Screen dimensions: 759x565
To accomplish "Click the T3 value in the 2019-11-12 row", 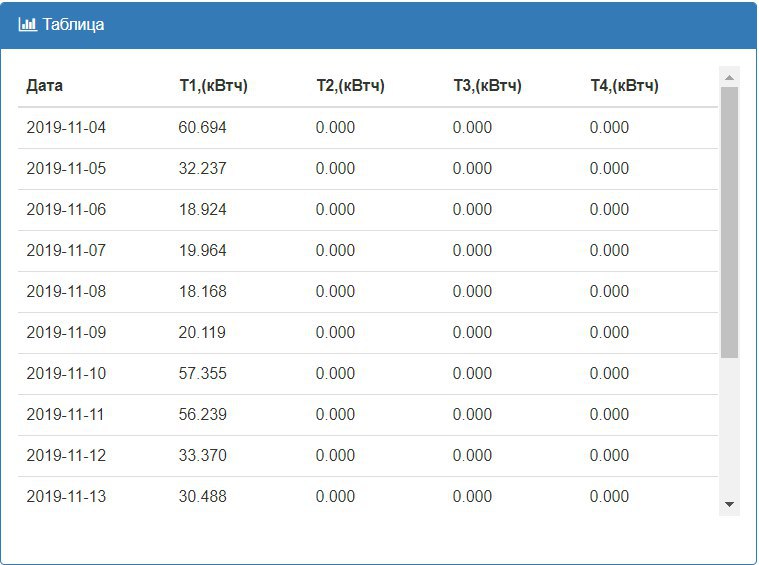I will pyautogui.click(x=472, y=455).
